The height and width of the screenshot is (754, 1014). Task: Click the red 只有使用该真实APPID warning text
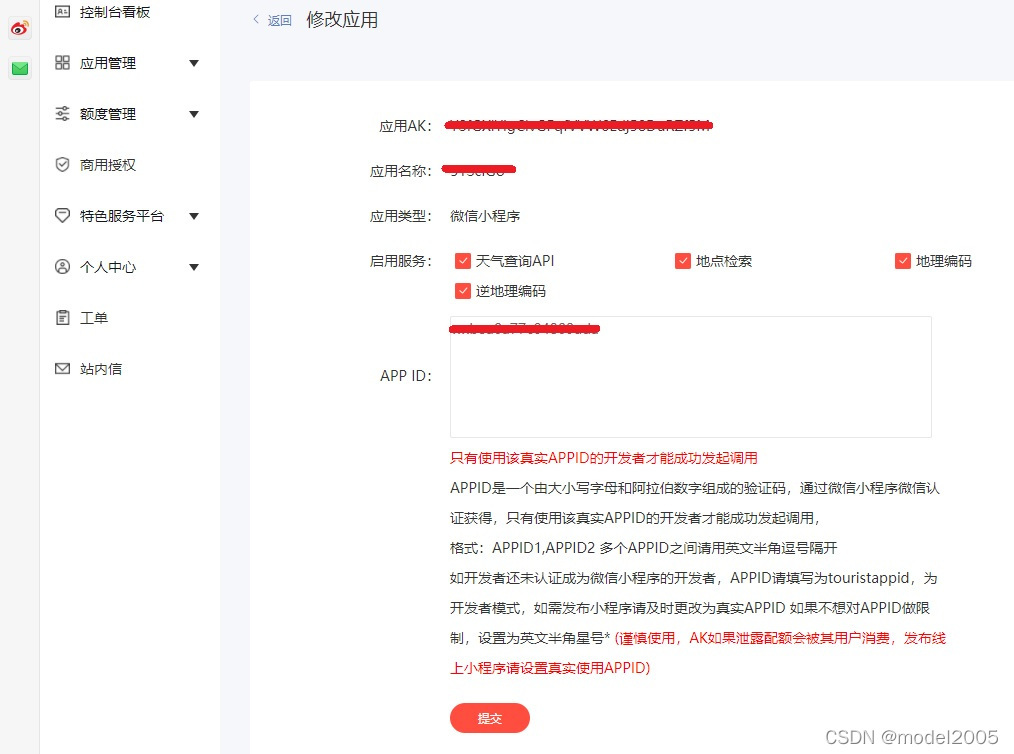[603, 458]
